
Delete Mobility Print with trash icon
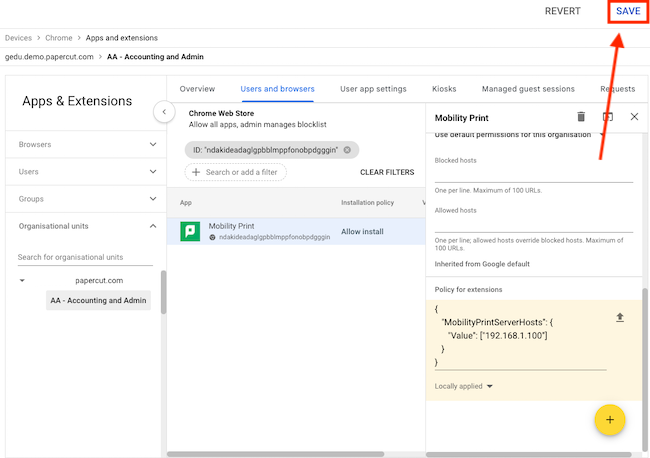tap(581, 117)
